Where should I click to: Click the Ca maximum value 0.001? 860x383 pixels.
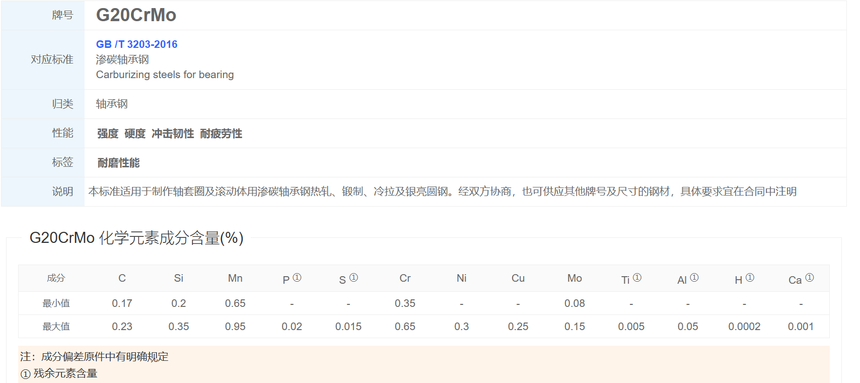[x=801, y=326]
